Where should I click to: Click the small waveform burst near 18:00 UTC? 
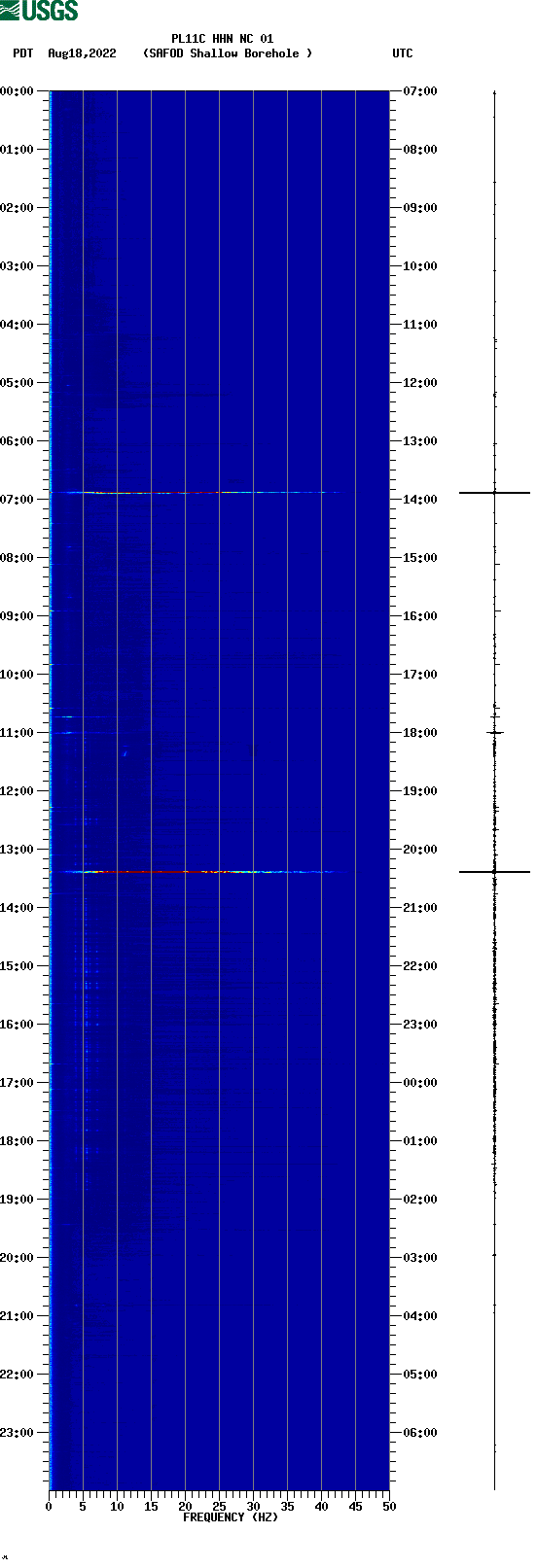coord(494,732)
